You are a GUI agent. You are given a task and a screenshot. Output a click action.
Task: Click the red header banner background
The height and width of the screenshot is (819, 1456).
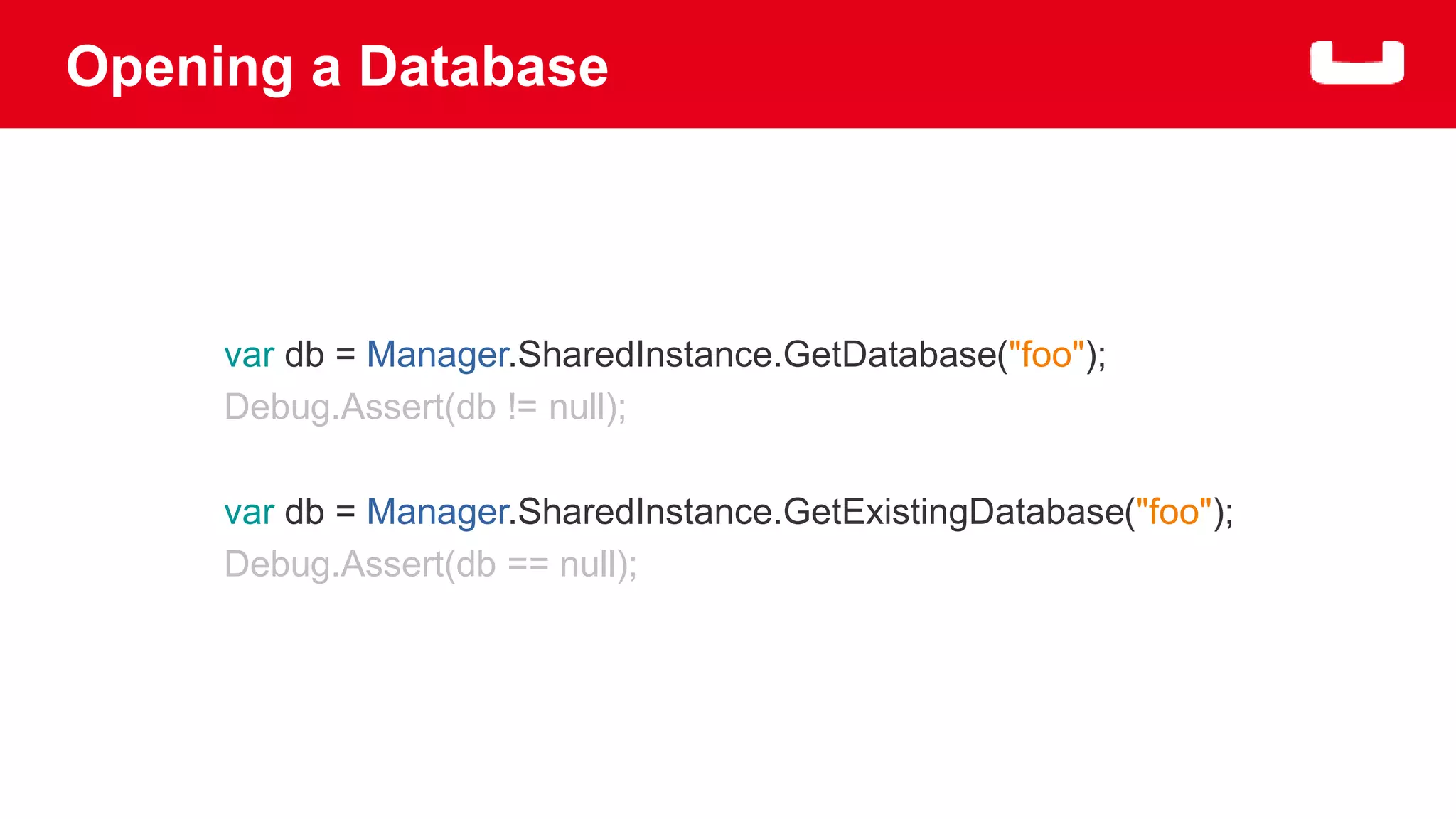(x=924, y=64)
